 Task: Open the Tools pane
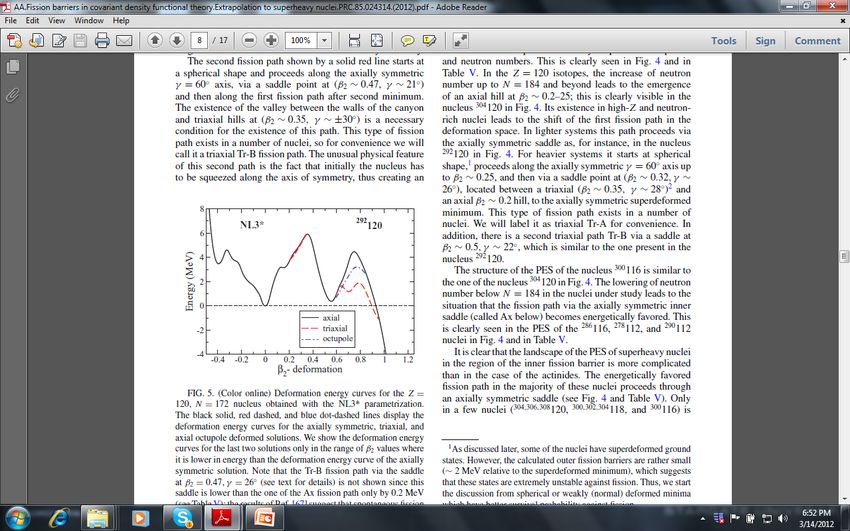[724, 41]
